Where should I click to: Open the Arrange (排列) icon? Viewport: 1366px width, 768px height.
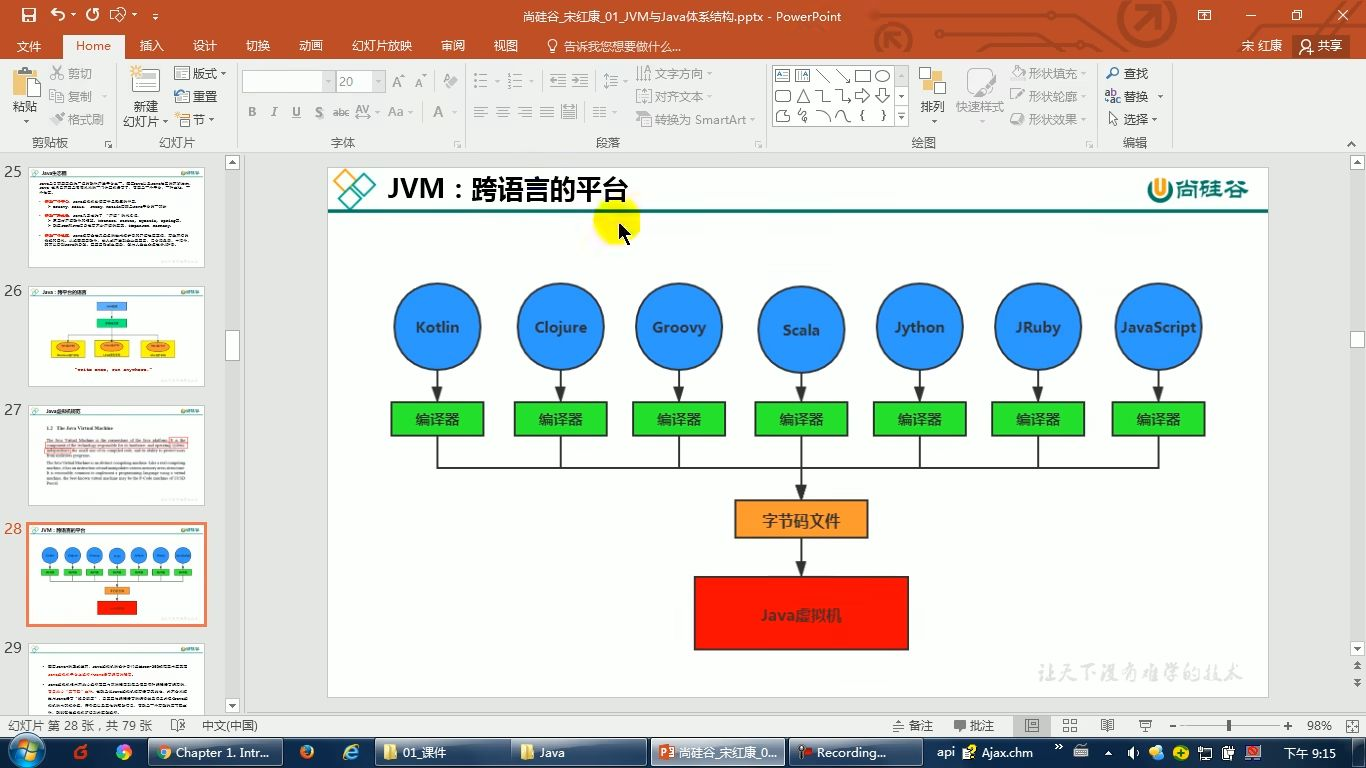point(932,82)
